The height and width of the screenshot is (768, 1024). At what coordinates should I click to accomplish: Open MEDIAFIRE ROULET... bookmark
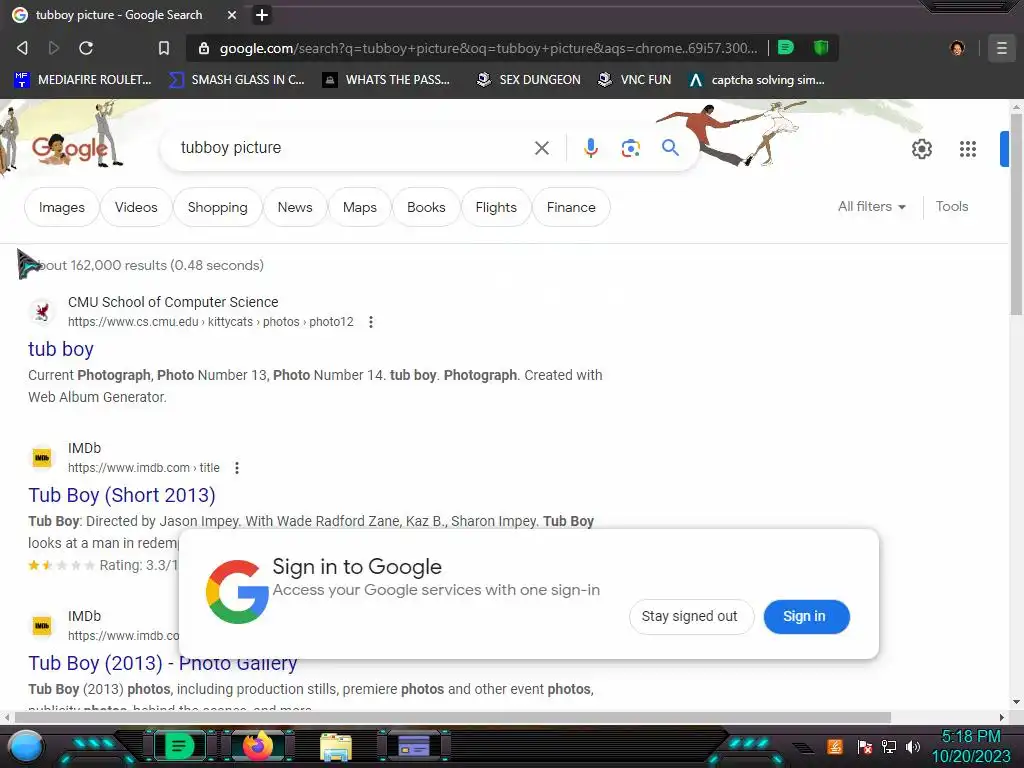[83, 80]
